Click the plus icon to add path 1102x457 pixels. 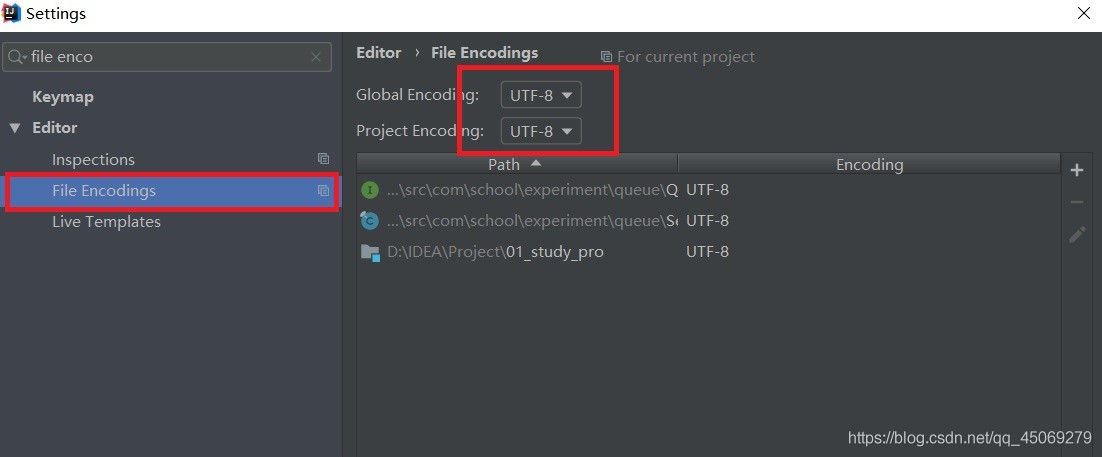click(1077, 170)
